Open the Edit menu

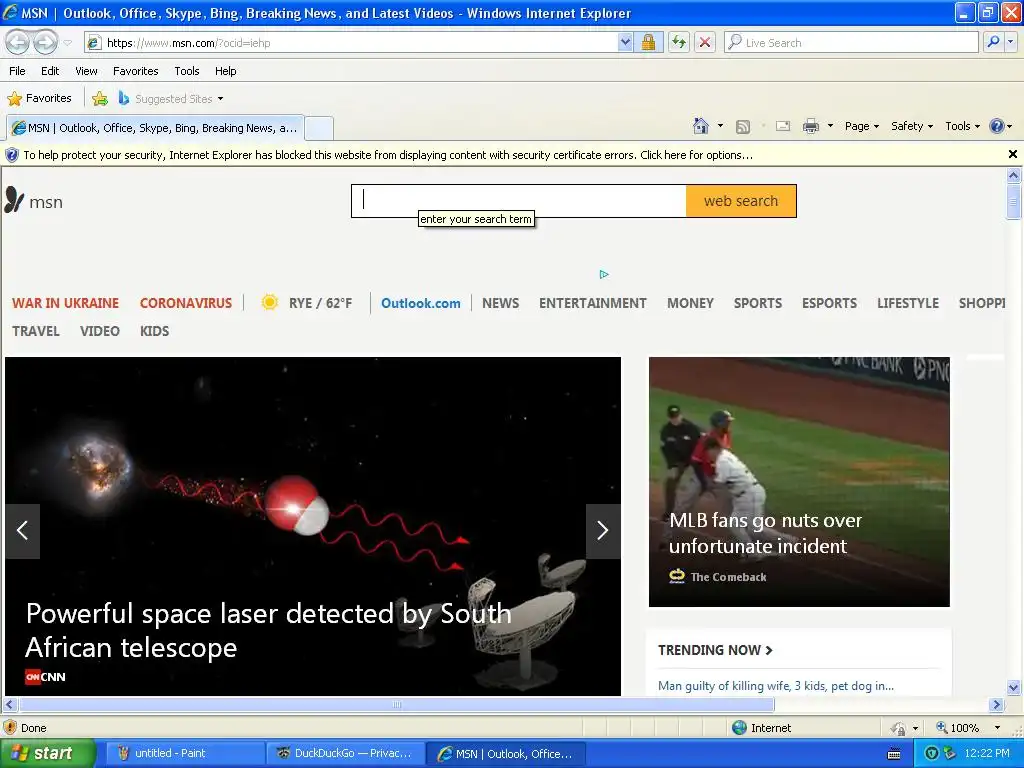coord(50,71)
